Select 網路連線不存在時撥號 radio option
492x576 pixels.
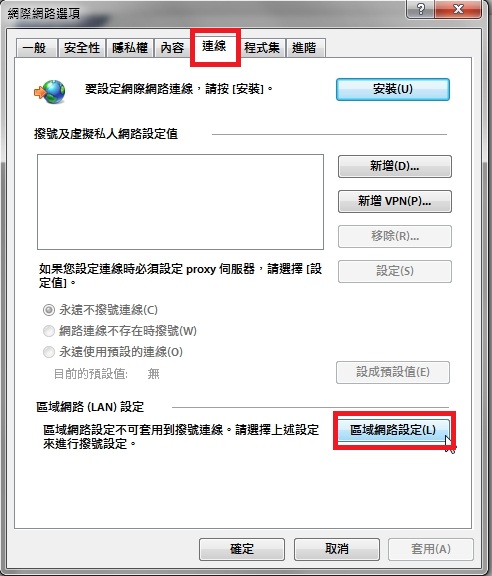(49, 331)
